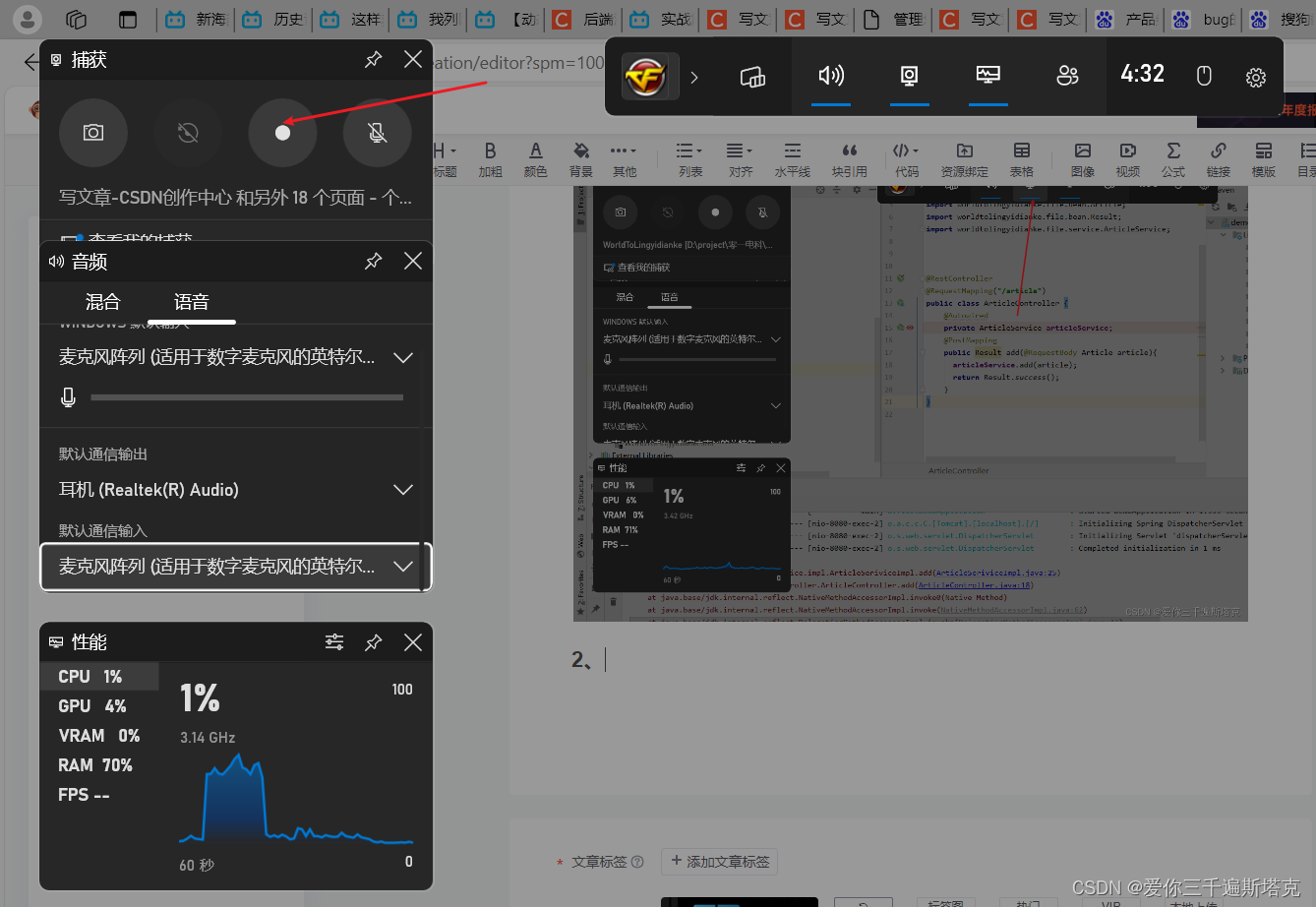This screenshot has width=1316, height=907.
Task: Toggle bold (加粗) formatting
Action: pyautogui.click(x=490, y=159)
